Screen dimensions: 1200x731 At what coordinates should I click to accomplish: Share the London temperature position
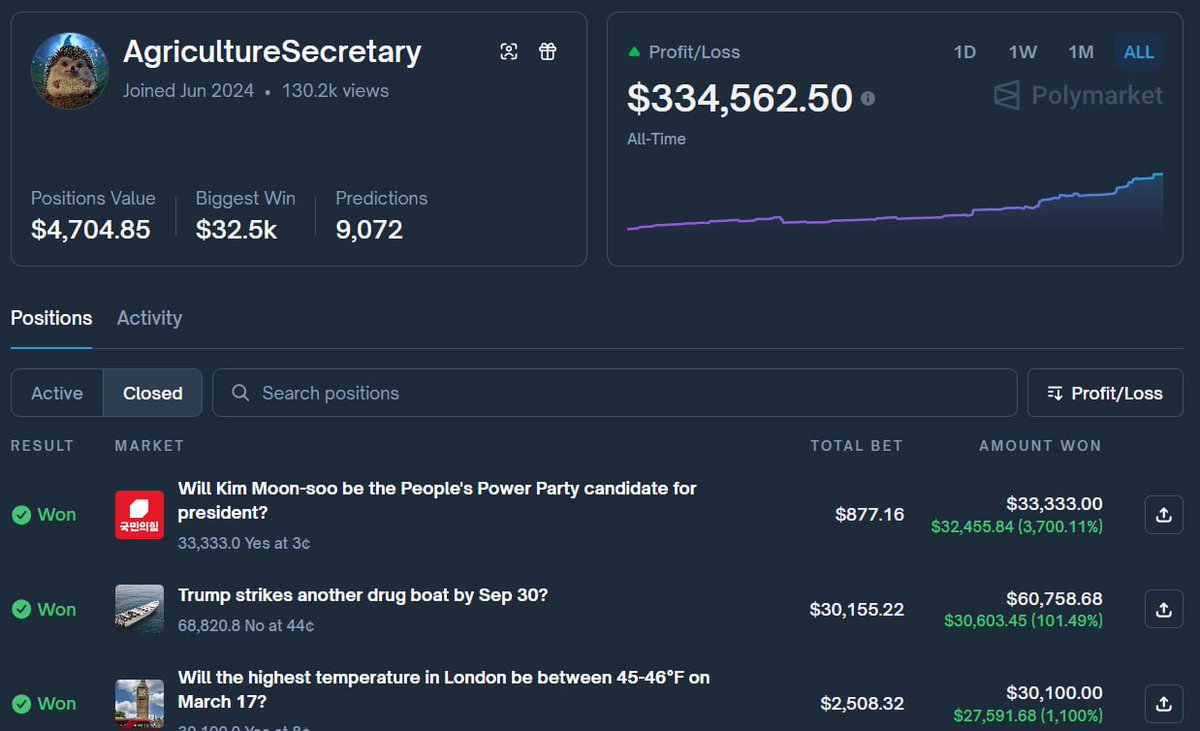pyautogui.click(x=1163, y=703)
